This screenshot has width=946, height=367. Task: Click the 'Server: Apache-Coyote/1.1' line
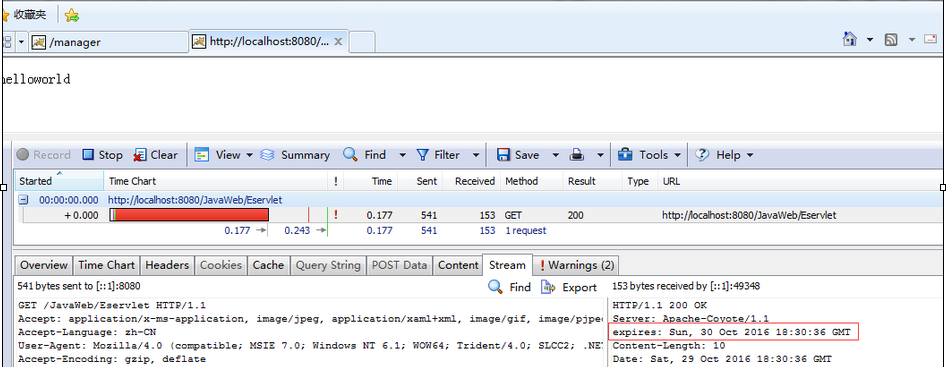(x=690, y=319)
